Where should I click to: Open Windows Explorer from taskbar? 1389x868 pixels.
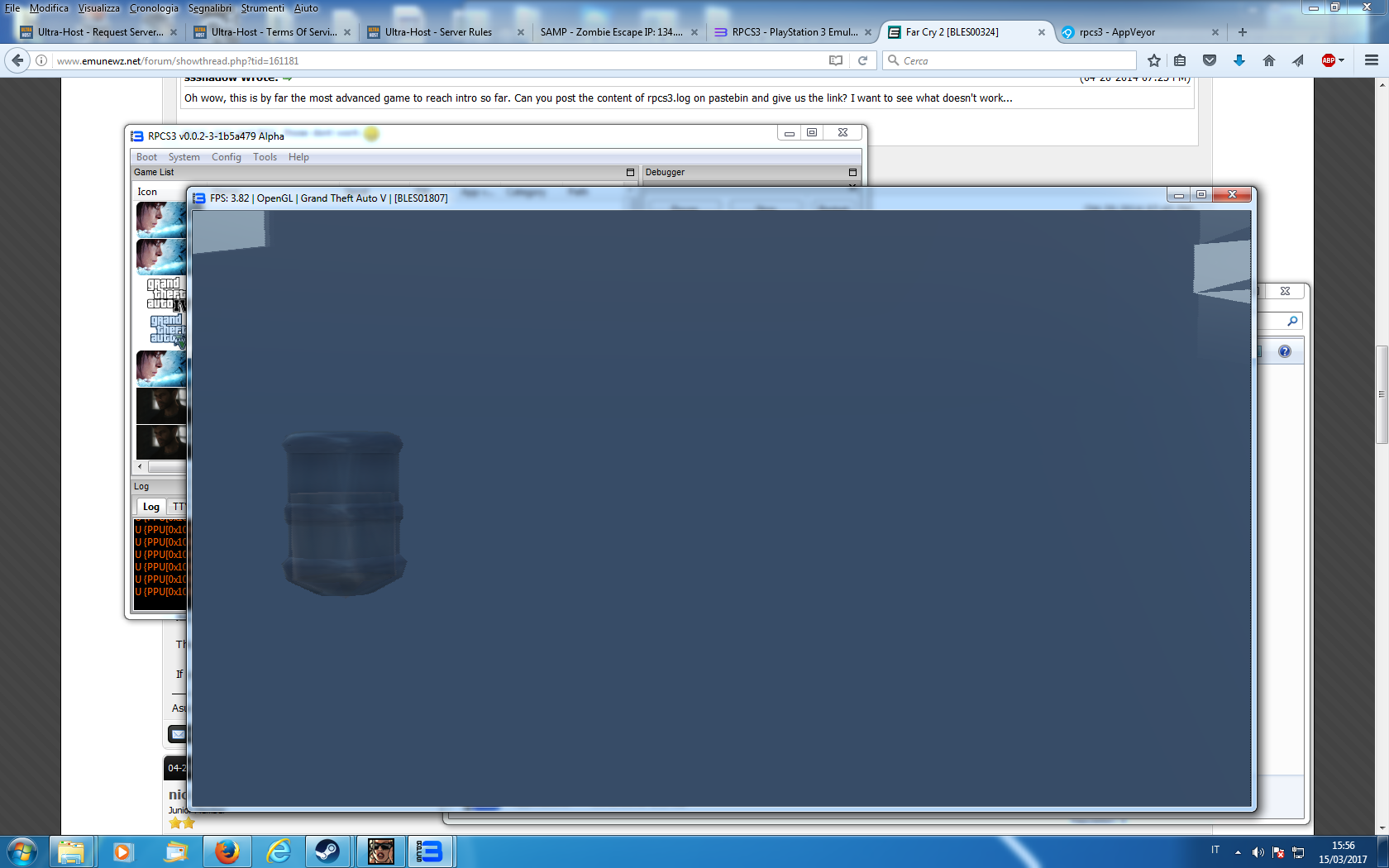coord(71,851)
